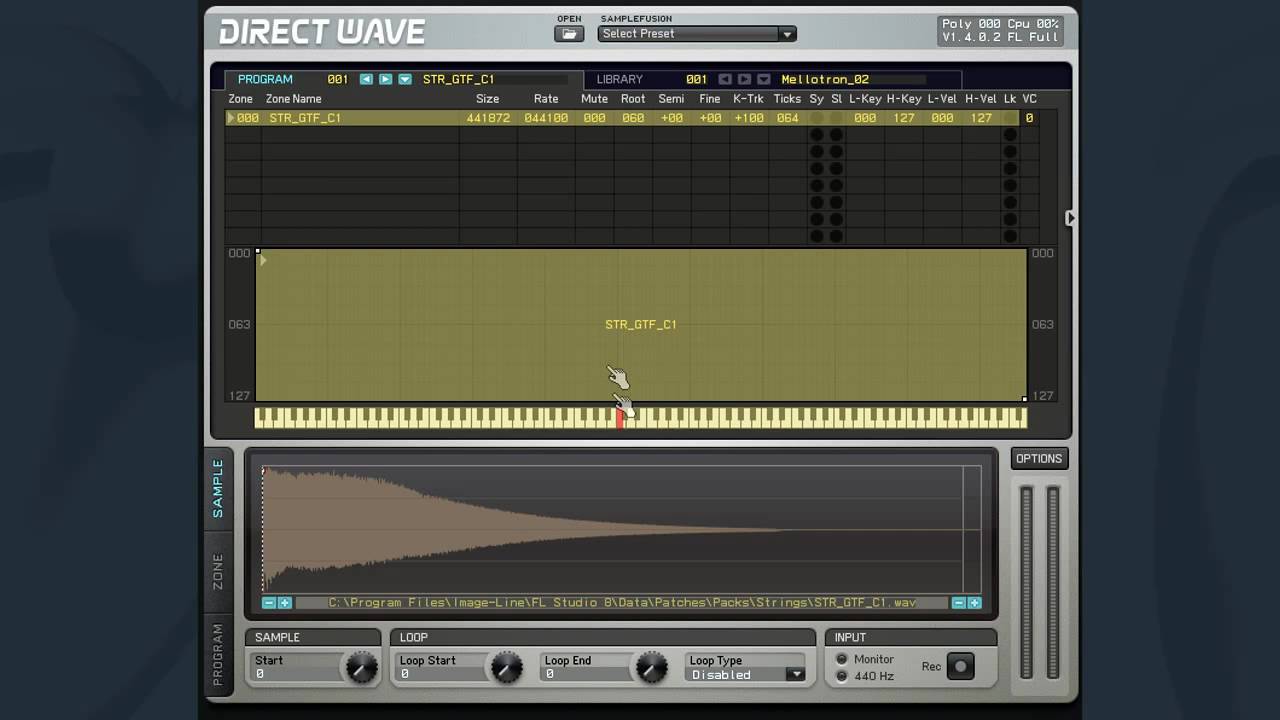Go to the next library entry with the right arrow
Image resolution: width=1280 pixels, height=720 pixels.
(744, 79)
